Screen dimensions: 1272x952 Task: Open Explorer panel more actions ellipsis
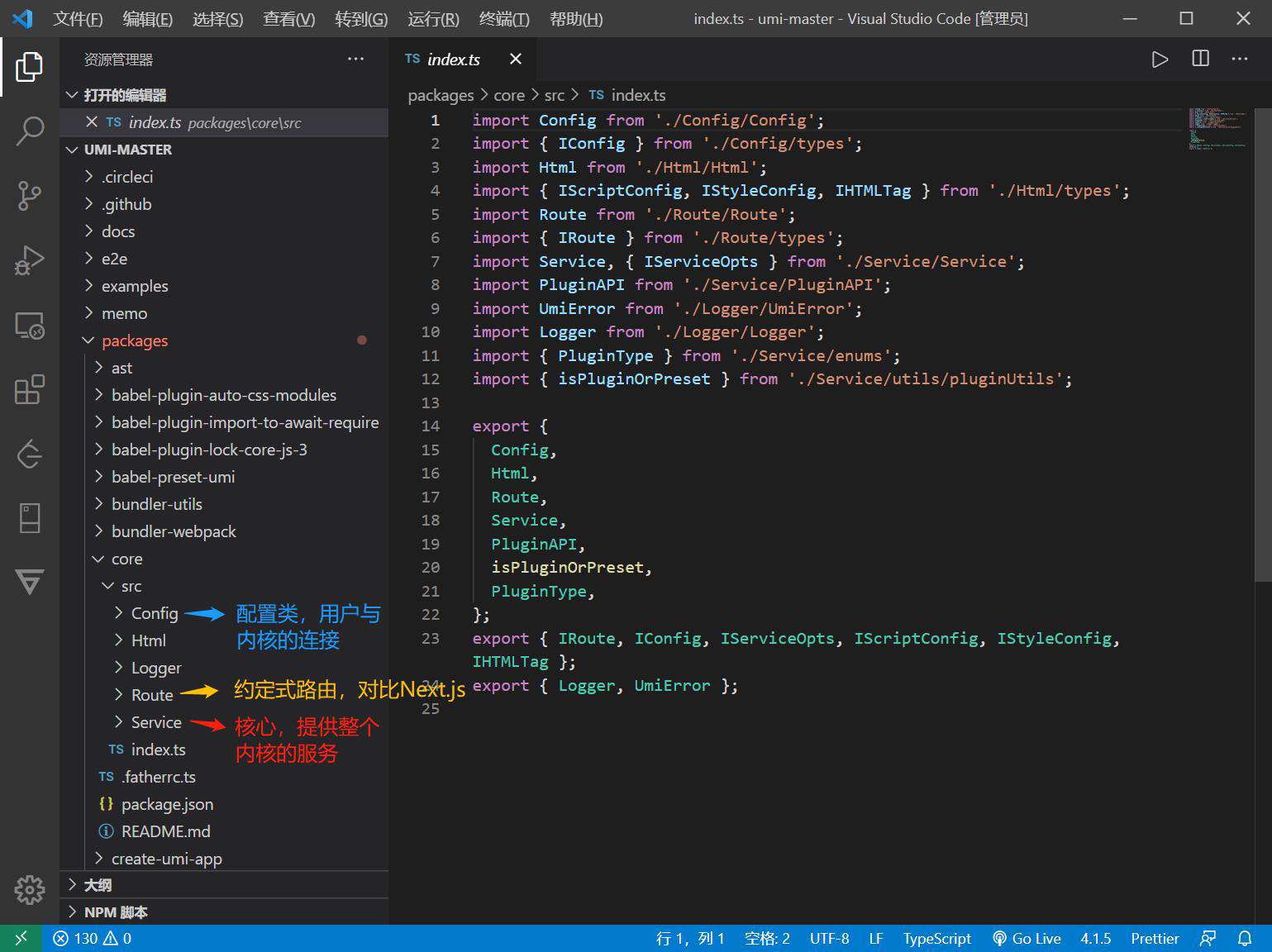[355, 59]
